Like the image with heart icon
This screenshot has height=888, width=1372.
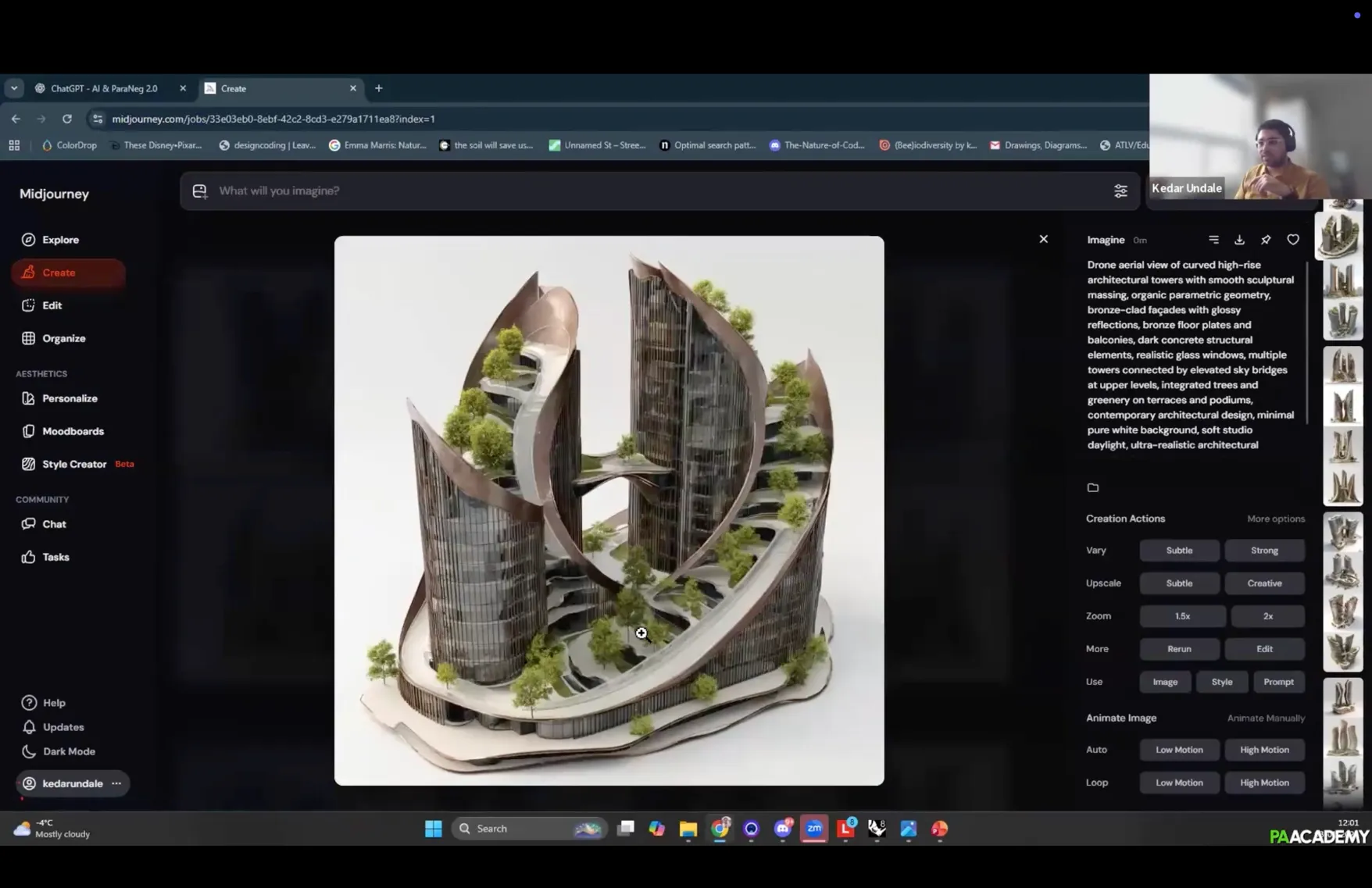(1293, 240)
